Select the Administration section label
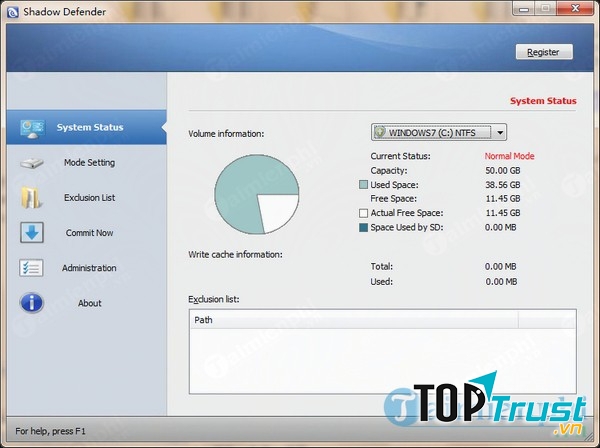This screenshot has width=600, height=448. click(89, 268)
